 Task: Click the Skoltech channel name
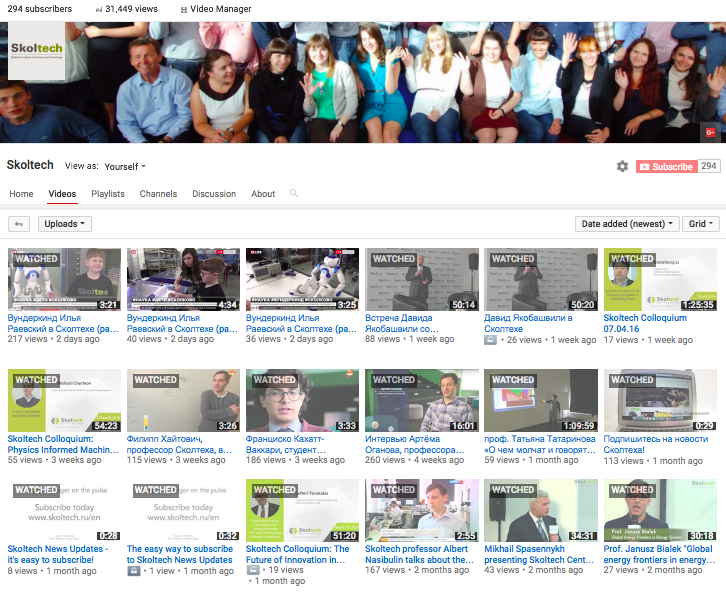(x=30, y=165)
